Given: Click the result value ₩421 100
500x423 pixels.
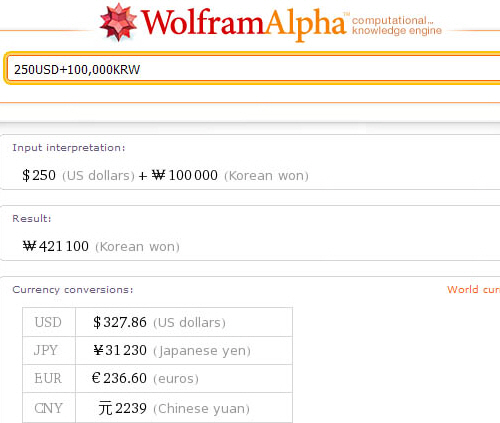Looking at the screenshot, I should tap(56, 246).
